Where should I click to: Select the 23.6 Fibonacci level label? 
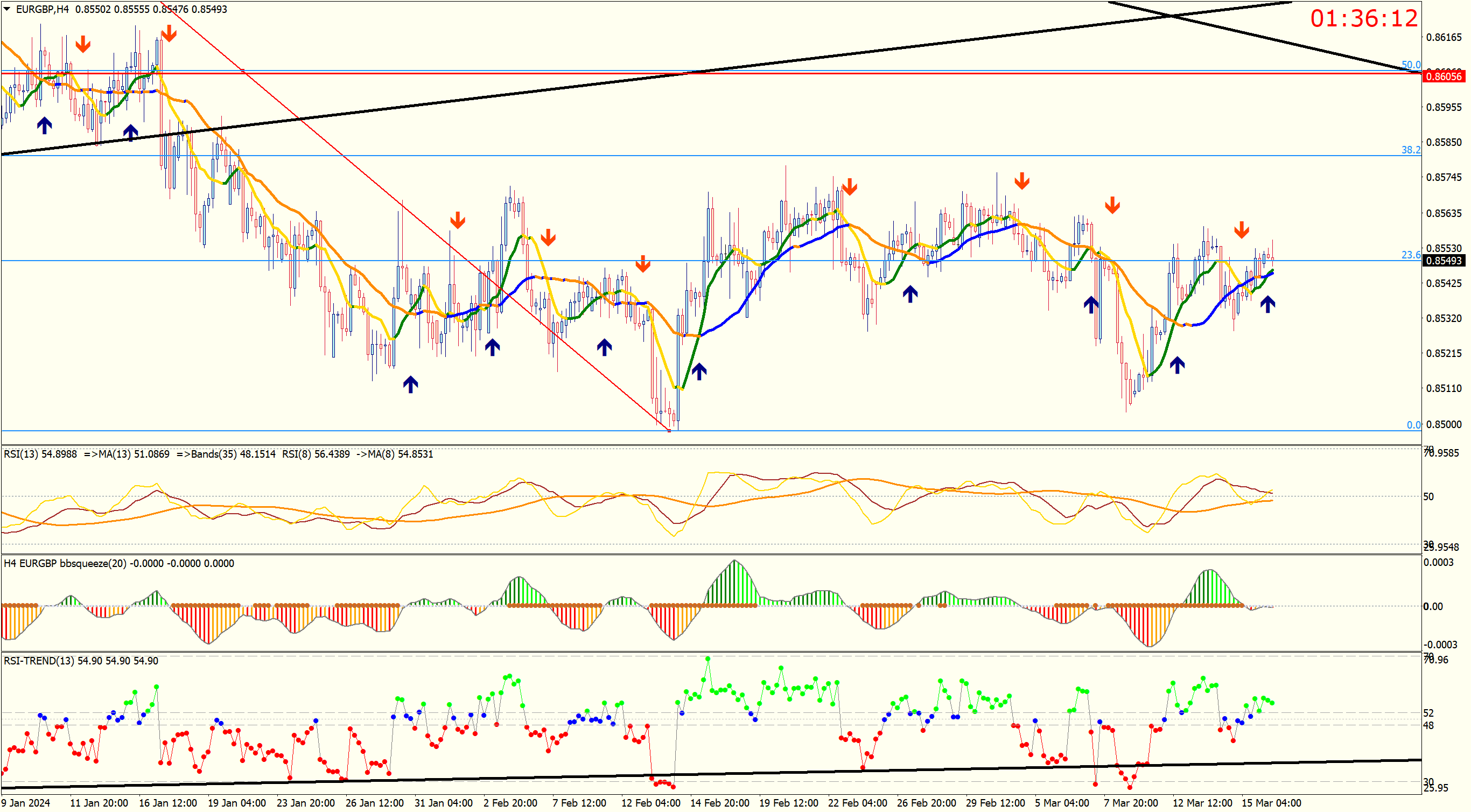tap(1410, 255)
